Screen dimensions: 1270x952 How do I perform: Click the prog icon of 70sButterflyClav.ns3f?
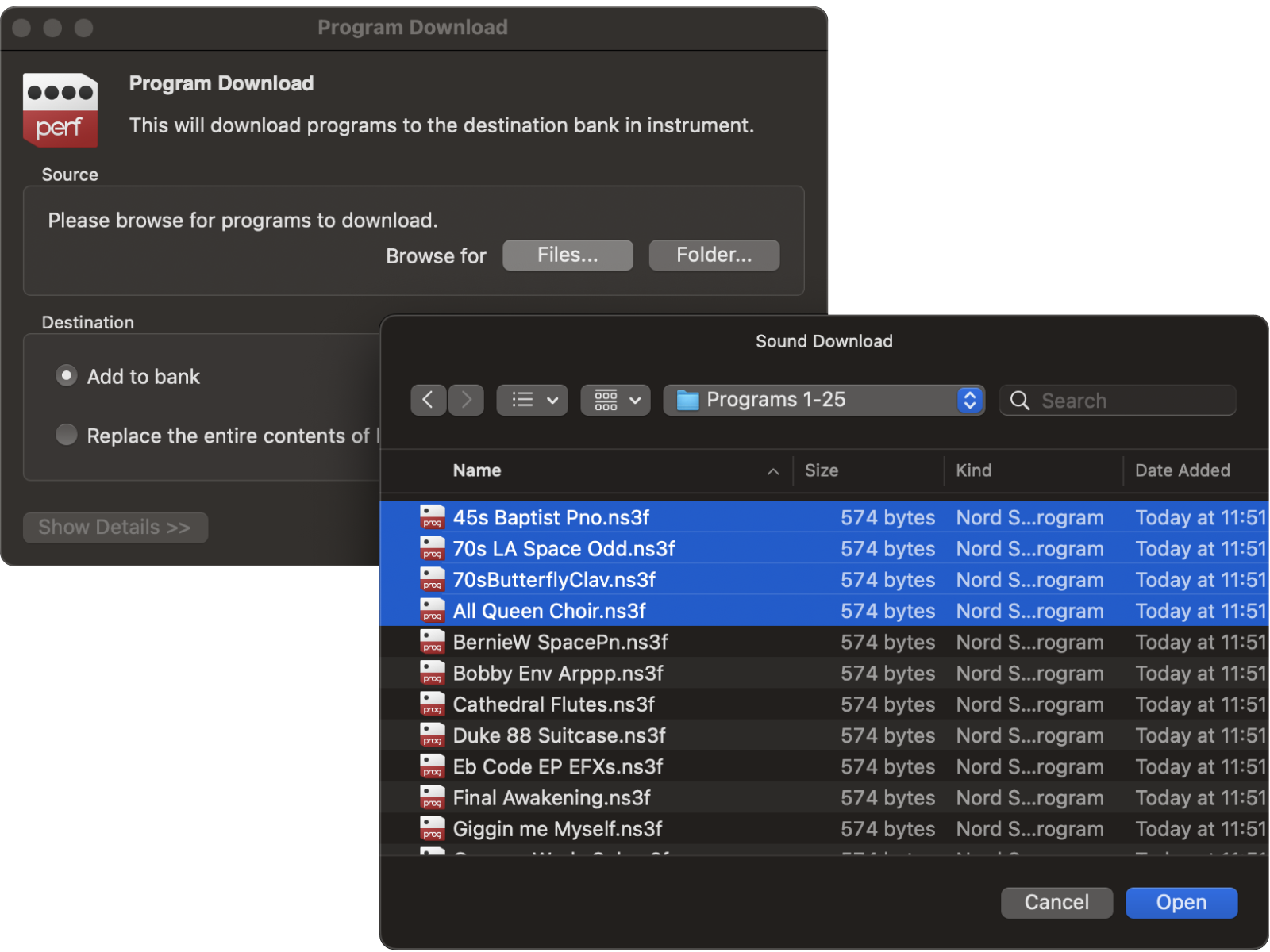tap(433, 579)
